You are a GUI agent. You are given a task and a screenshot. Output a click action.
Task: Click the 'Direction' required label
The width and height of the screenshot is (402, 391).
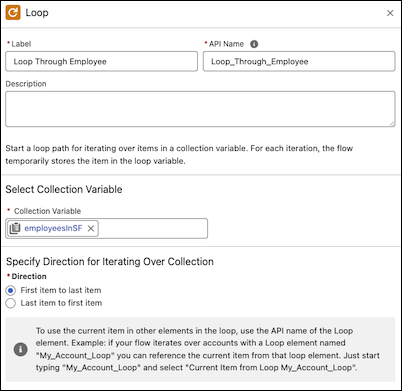(29, 276)
